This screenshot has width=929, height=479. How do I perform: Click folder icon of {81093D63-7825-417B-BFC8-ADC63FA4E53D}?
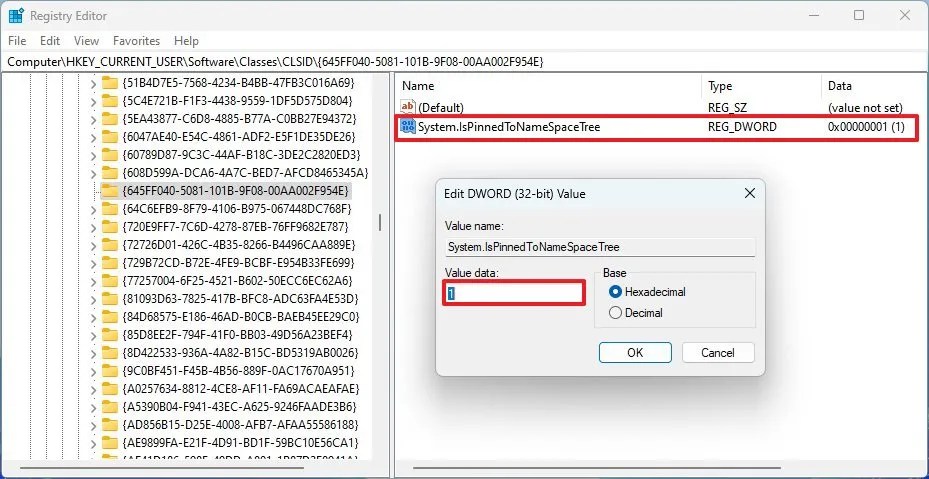tap(110, 299)
